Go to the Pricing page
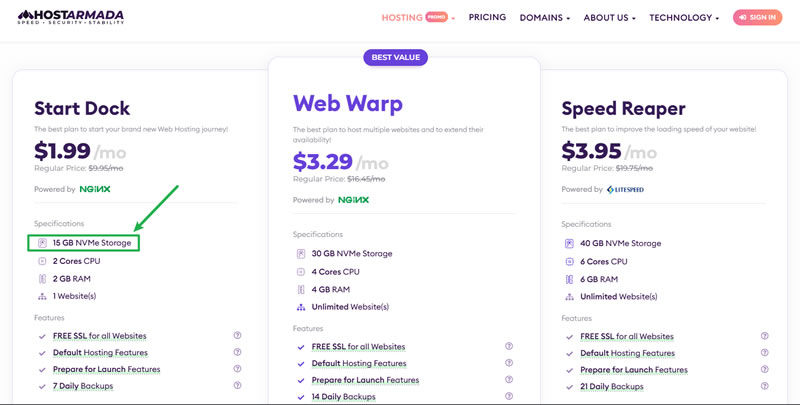The height and width of the screenshot is (405, 800). tap(487, 17)
